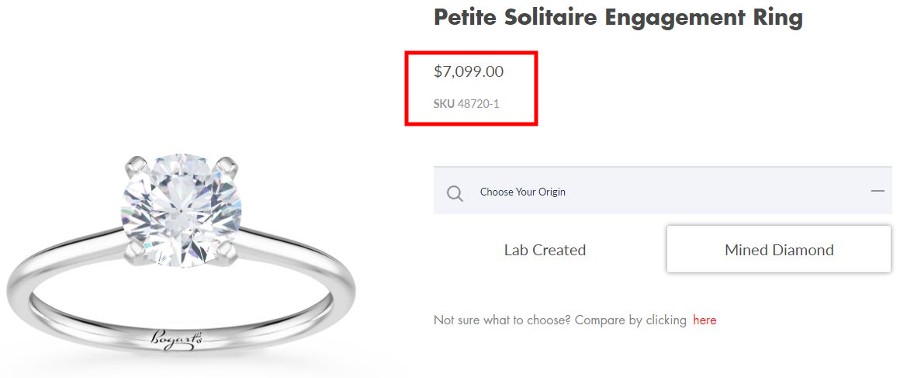Click the lower-left prong under the diamond

pos(135,249)
